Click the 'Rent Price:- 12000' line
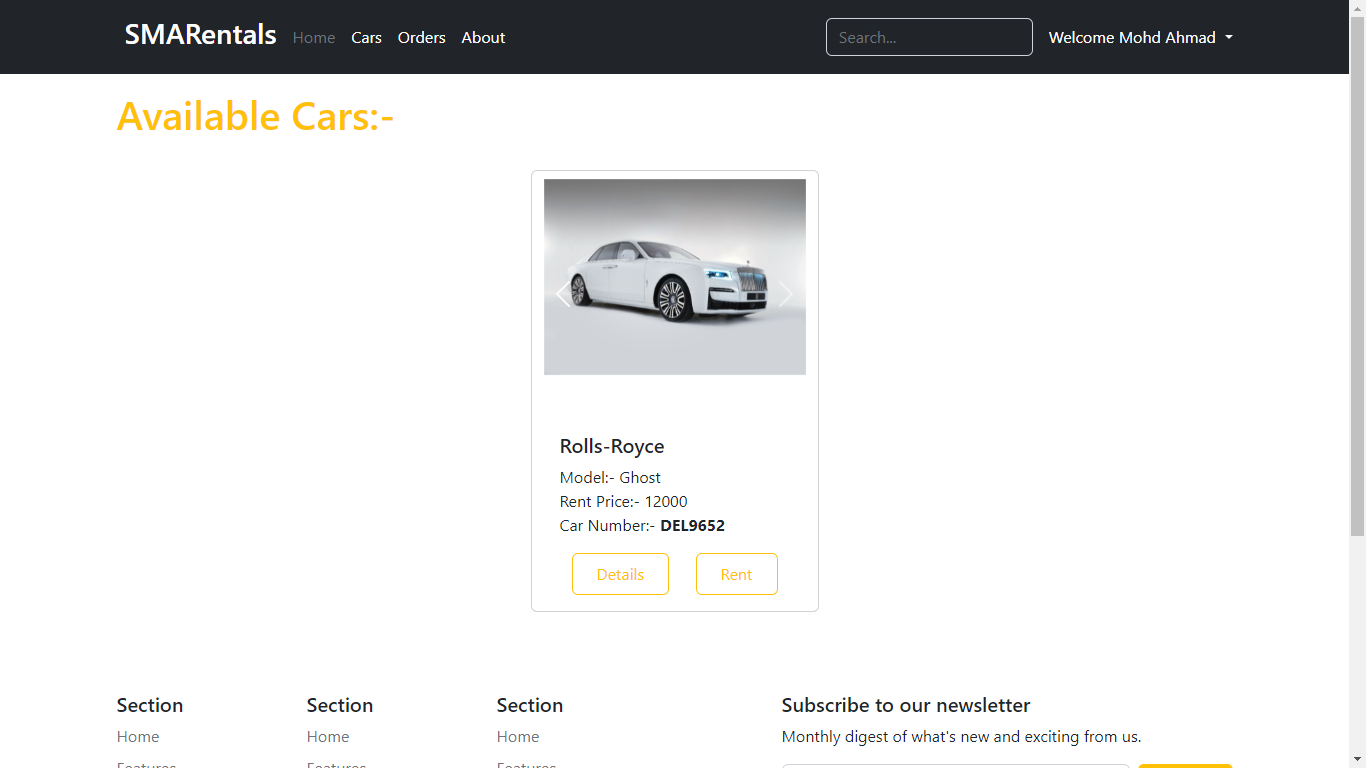The height and width of the screenshot is (768, 1366). pyautogui.click(x=624, y=501)
